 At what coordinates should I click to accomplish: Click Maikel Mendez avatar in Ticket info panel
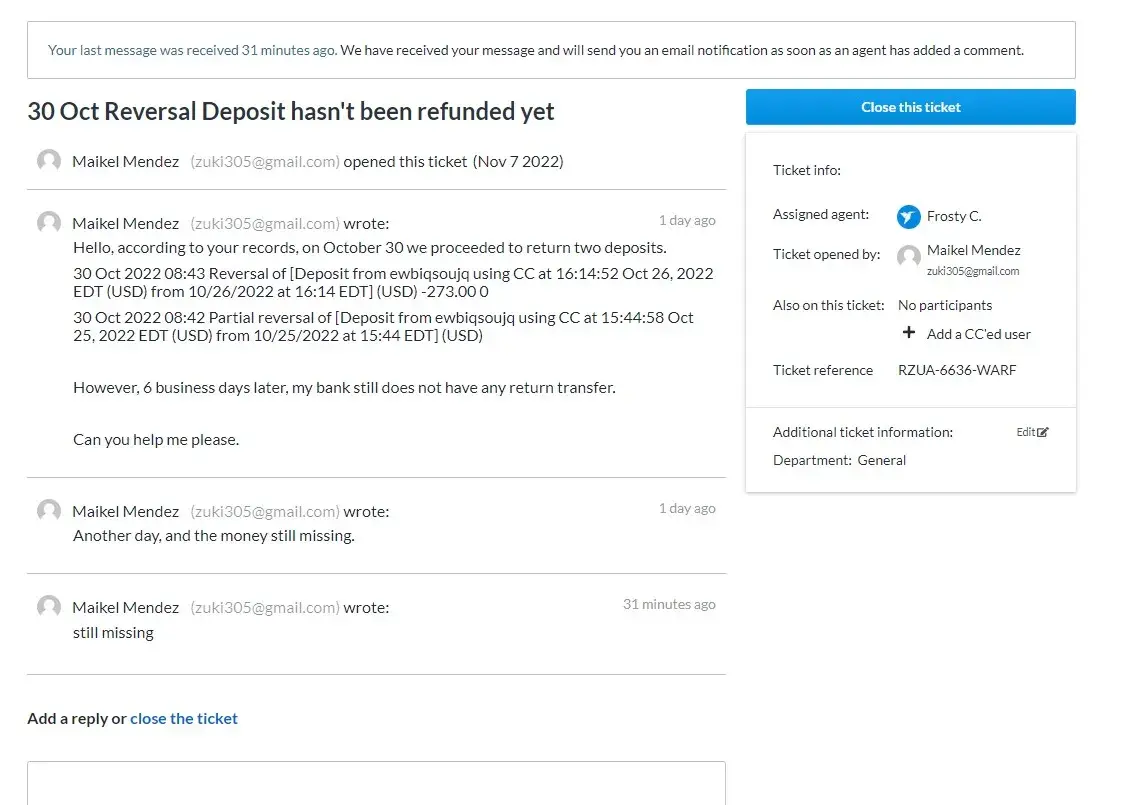[908, 257]
